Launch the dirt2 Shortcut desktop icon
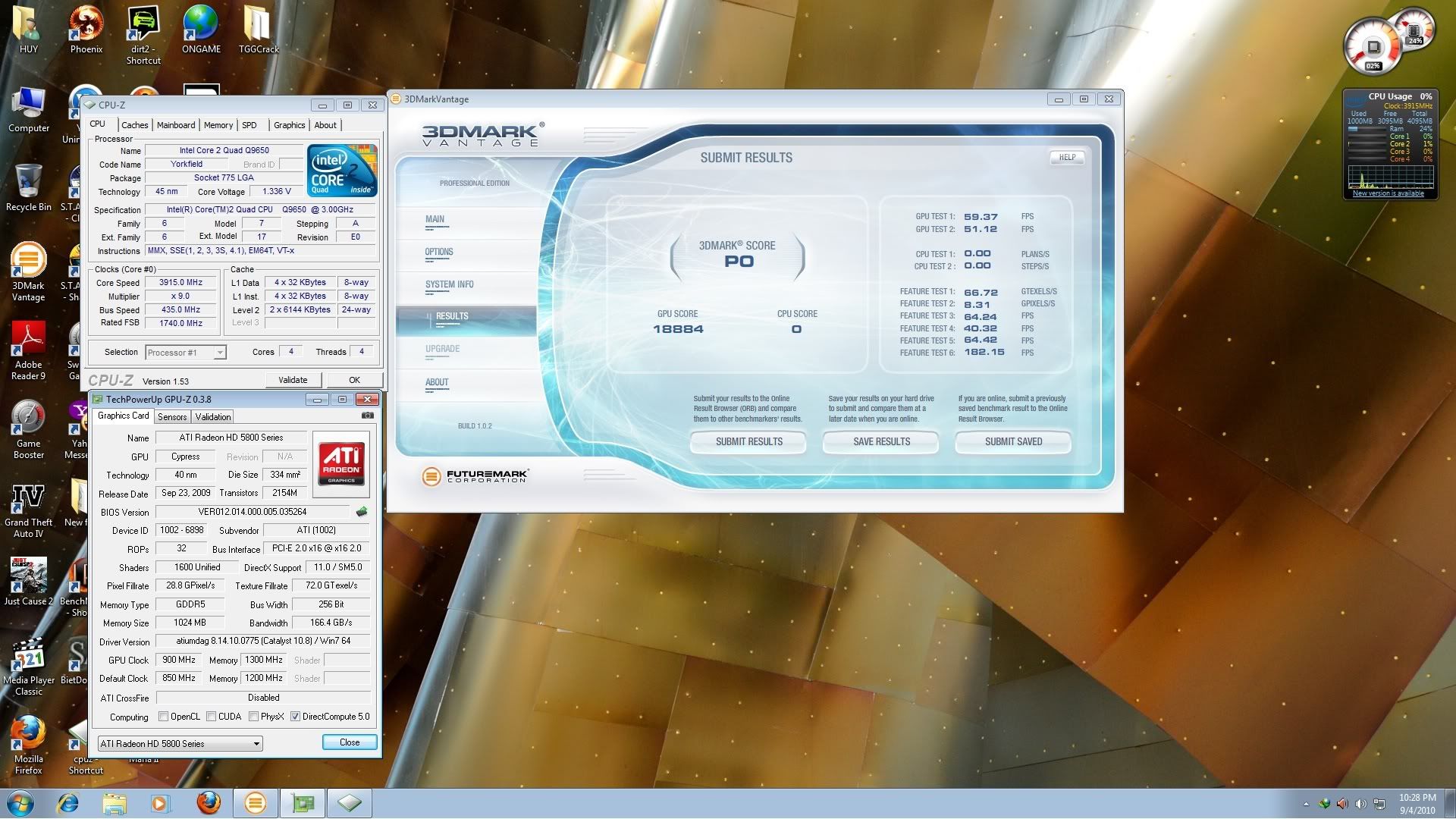Viewport: 1456px width, 819px height. 143,36
